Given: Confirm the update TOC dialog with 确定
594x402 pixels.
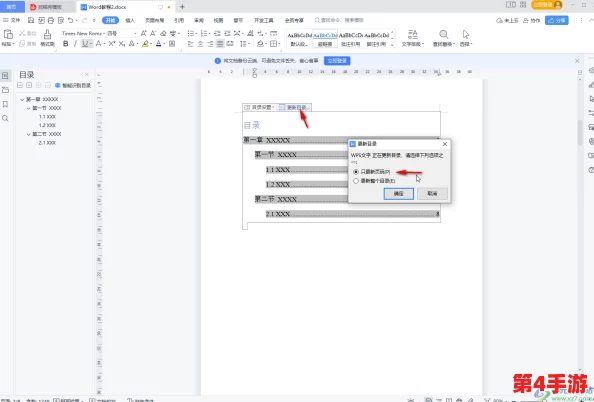Looking at the screenshot, I should pyautogui.click(x=399, y=194).
